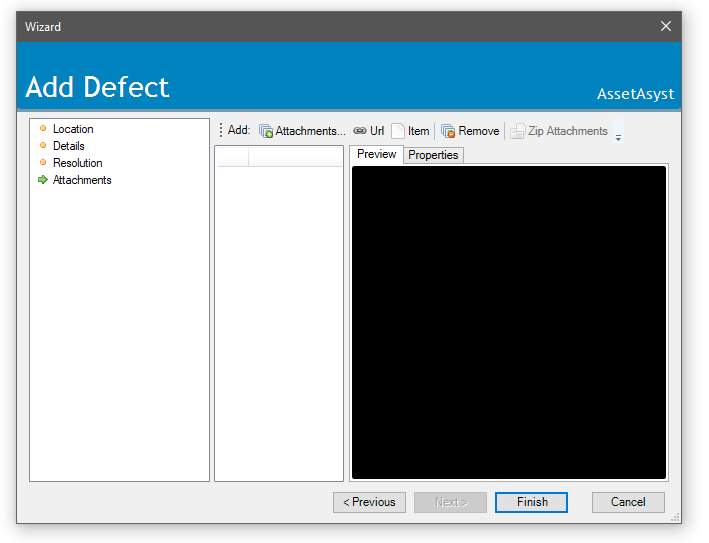Click the Add Attachments toolbar icon
Viewport: 709px width, 543px height.
266,131
